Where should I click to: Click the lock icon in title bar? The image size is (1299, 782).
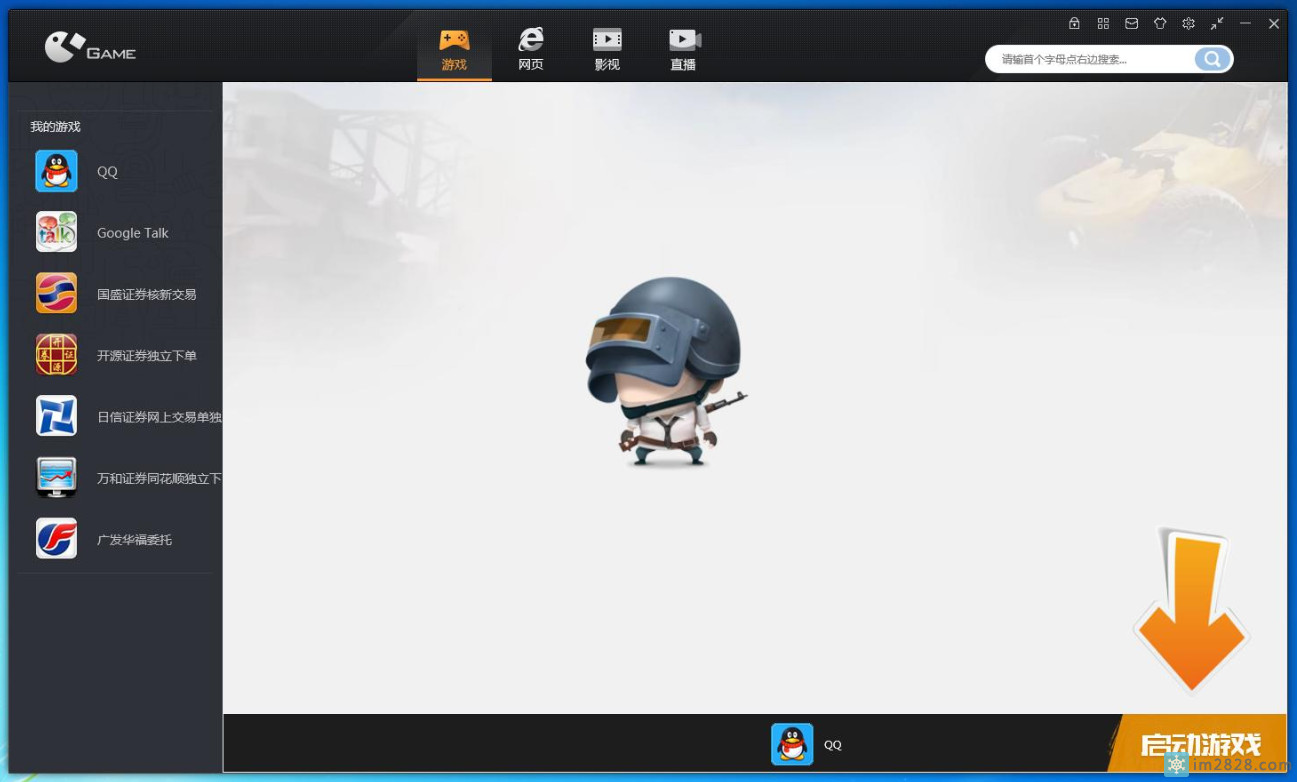point(1074,24)
